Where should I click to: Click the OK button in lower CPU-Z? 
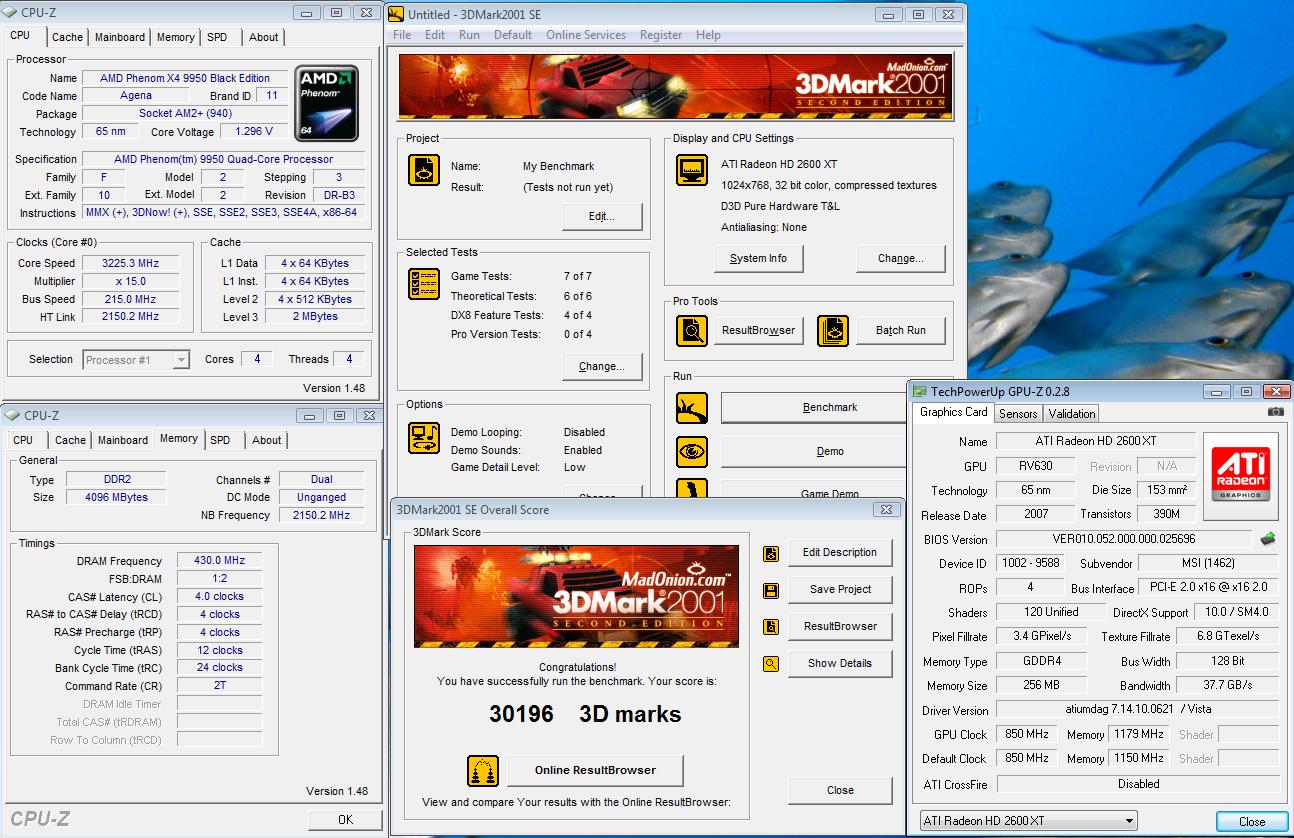pyautogui.click(x=345, y=819)
